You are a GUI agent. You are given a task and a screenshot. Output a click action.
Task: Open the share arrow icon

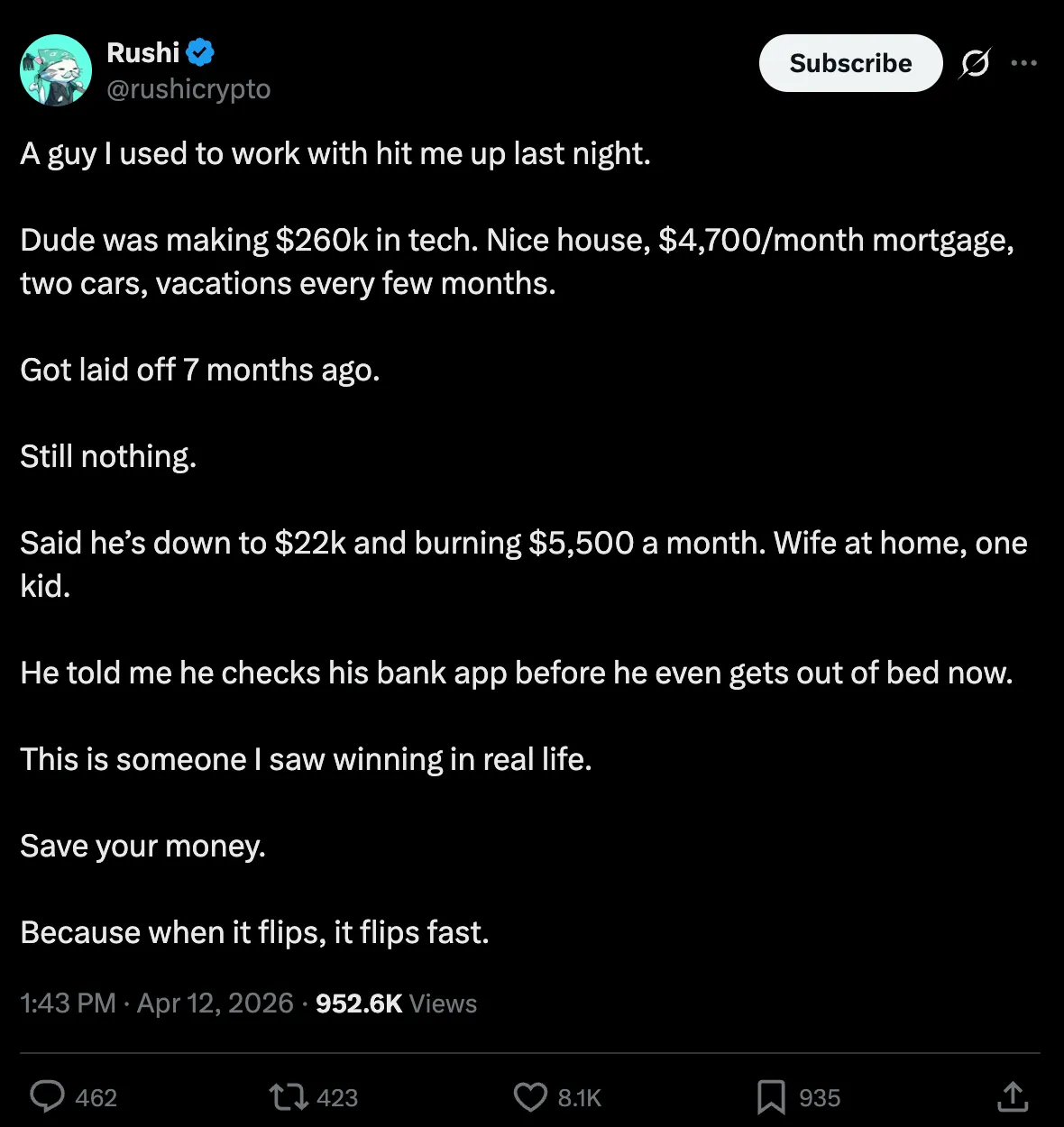tap(1013, 1096)
